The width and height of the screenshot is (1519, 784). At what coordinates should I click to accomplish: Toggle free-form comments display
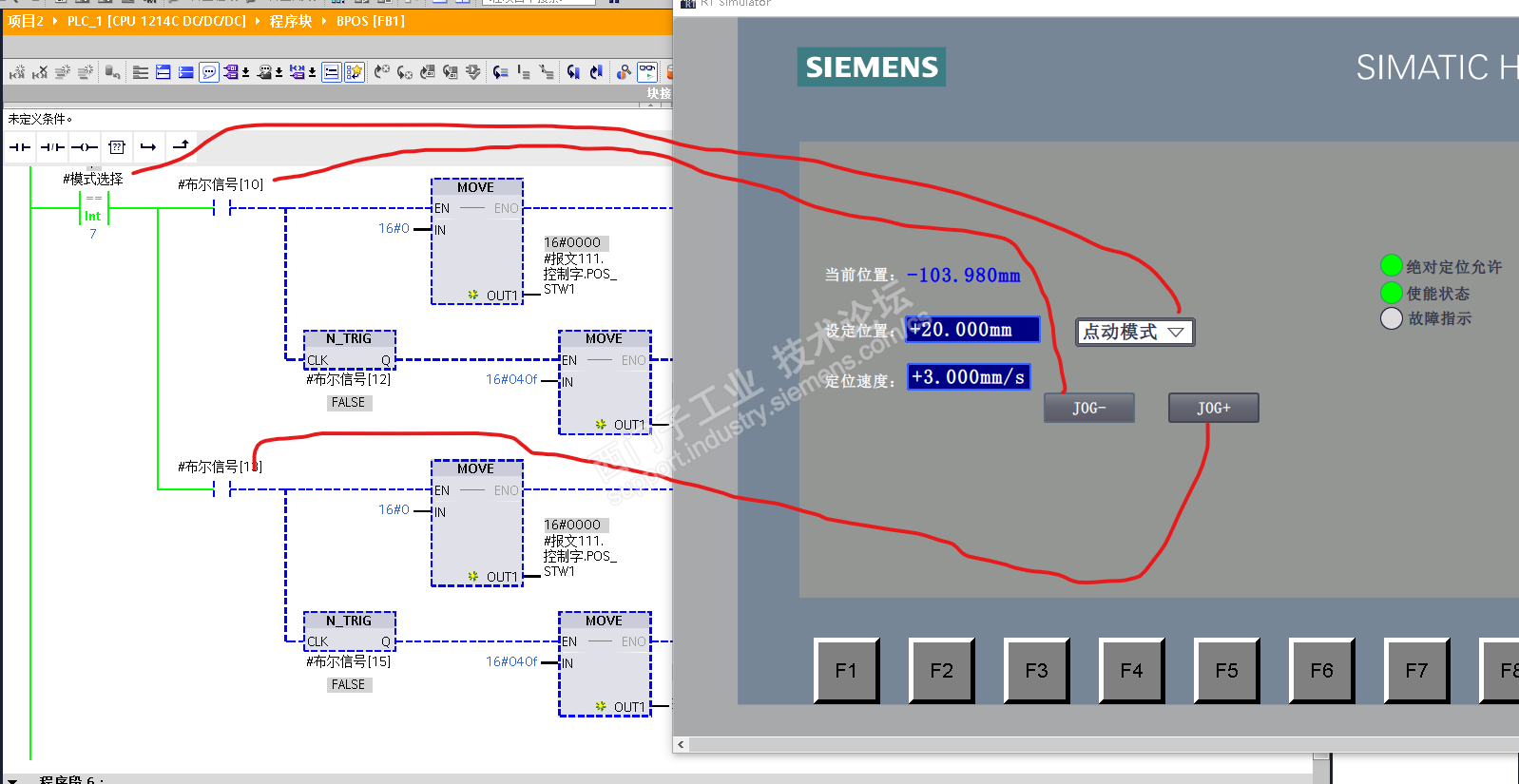point(209,72)
